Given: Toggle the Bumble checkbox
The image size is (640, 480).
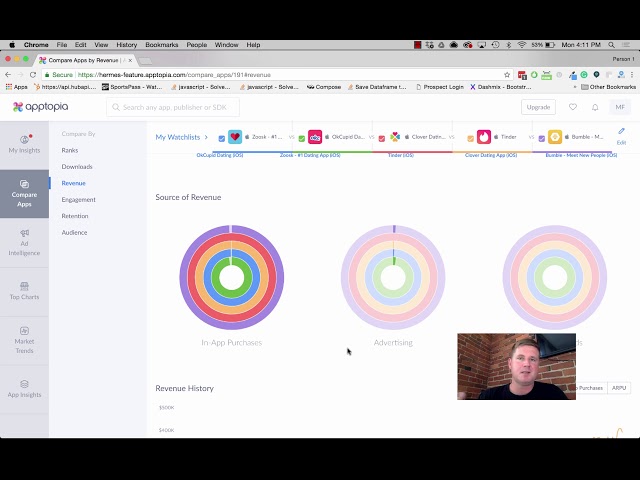Looking at the screenshot, I should pos(542,139).
